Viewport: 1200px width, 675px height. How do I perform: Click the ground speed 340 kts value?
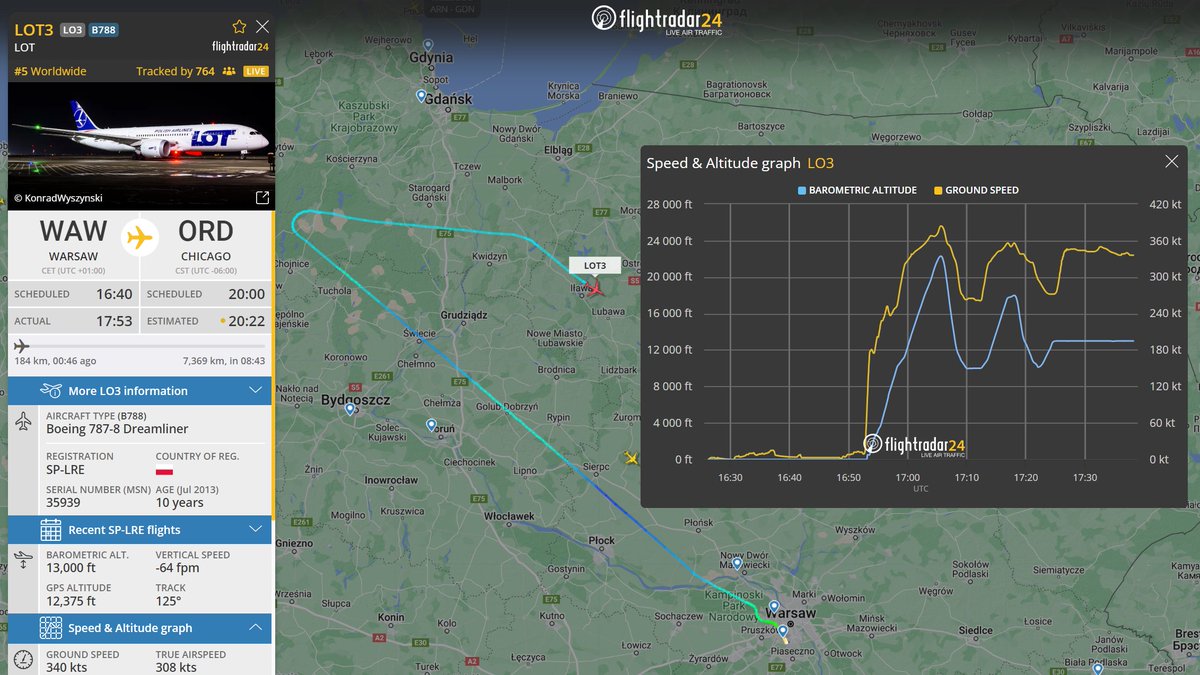coord(67,667)
